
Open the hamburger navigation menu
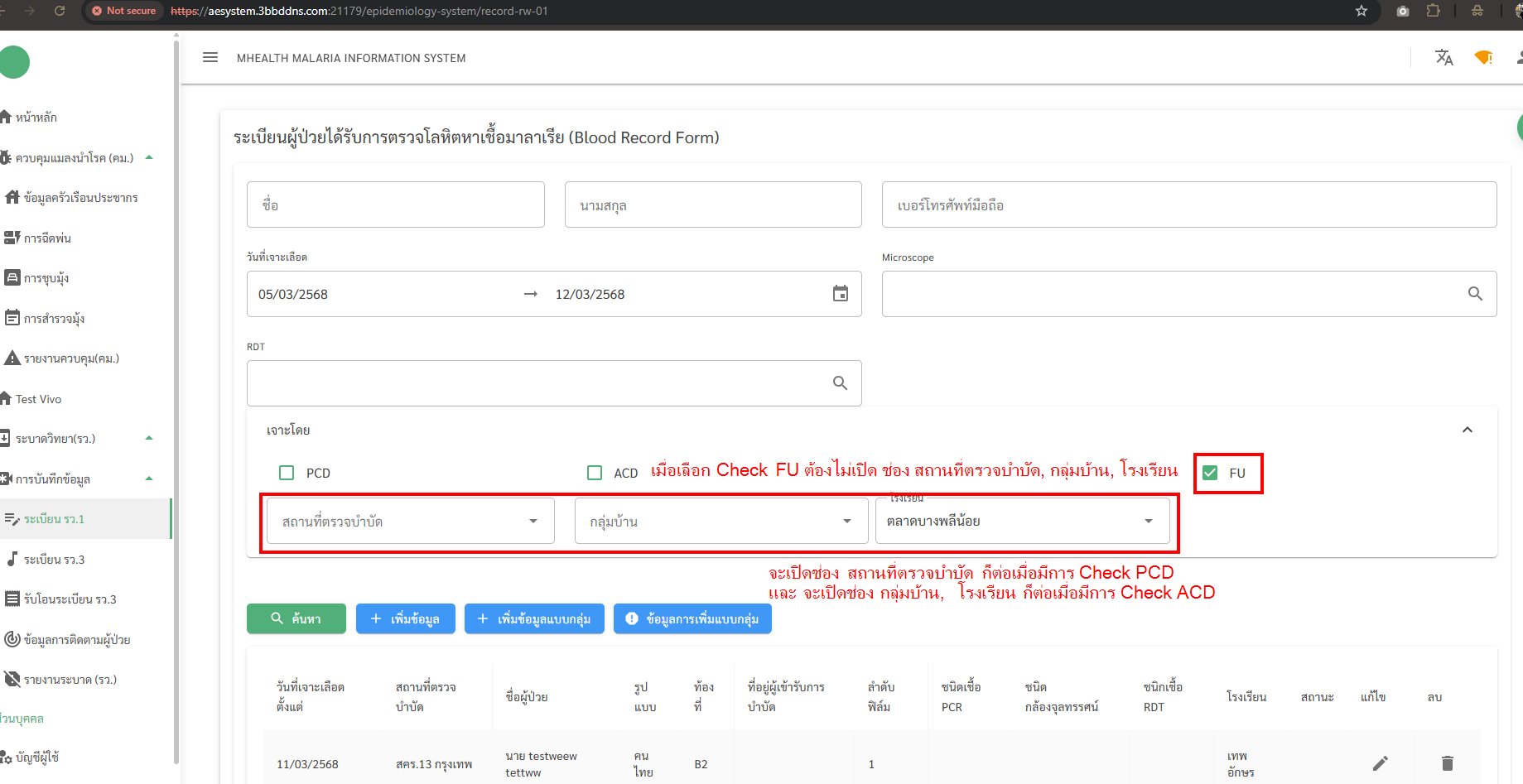(210, 58)
